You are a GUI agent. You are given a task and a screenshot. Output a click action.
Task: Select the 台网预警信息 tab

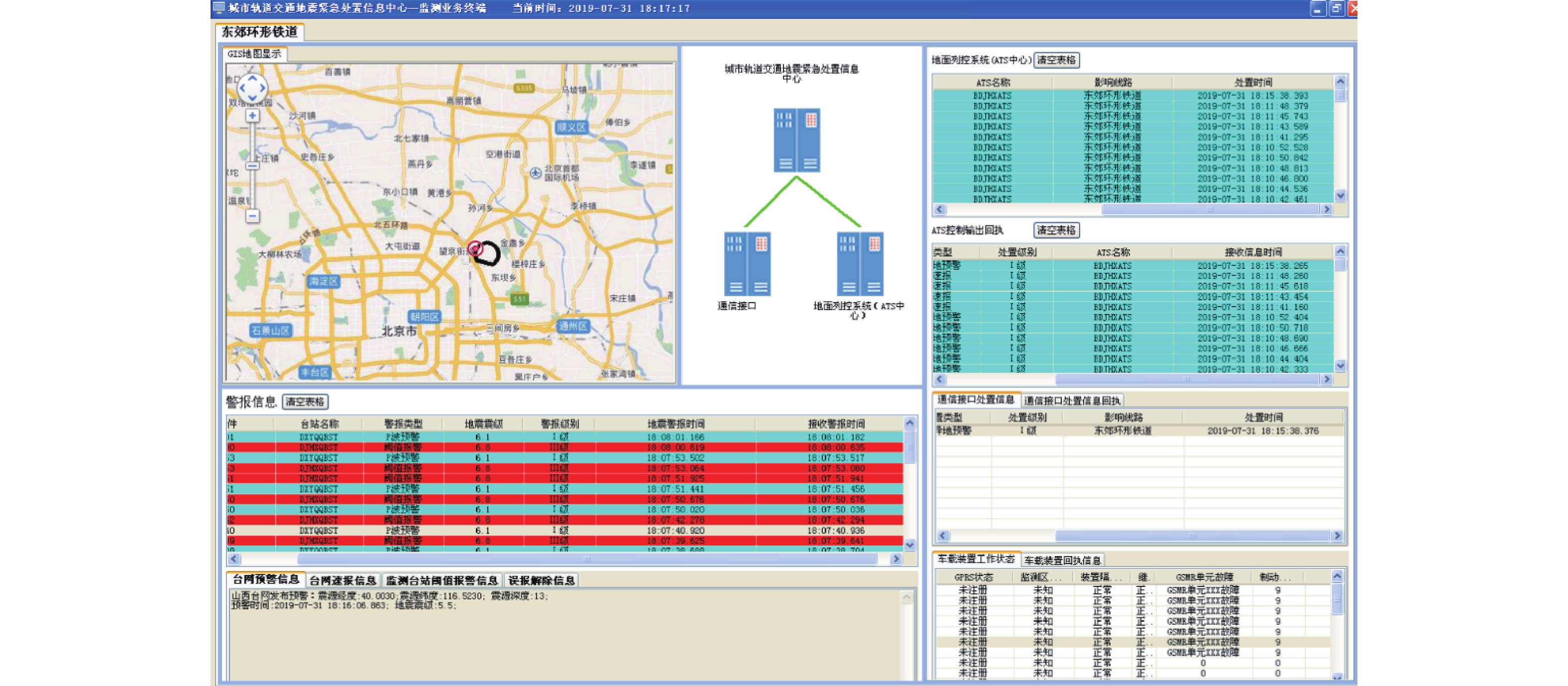[265, 579]
